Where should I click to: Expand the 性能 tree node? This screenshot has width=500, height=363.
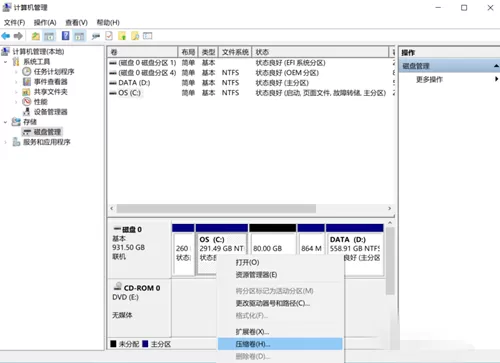point(16,102)
